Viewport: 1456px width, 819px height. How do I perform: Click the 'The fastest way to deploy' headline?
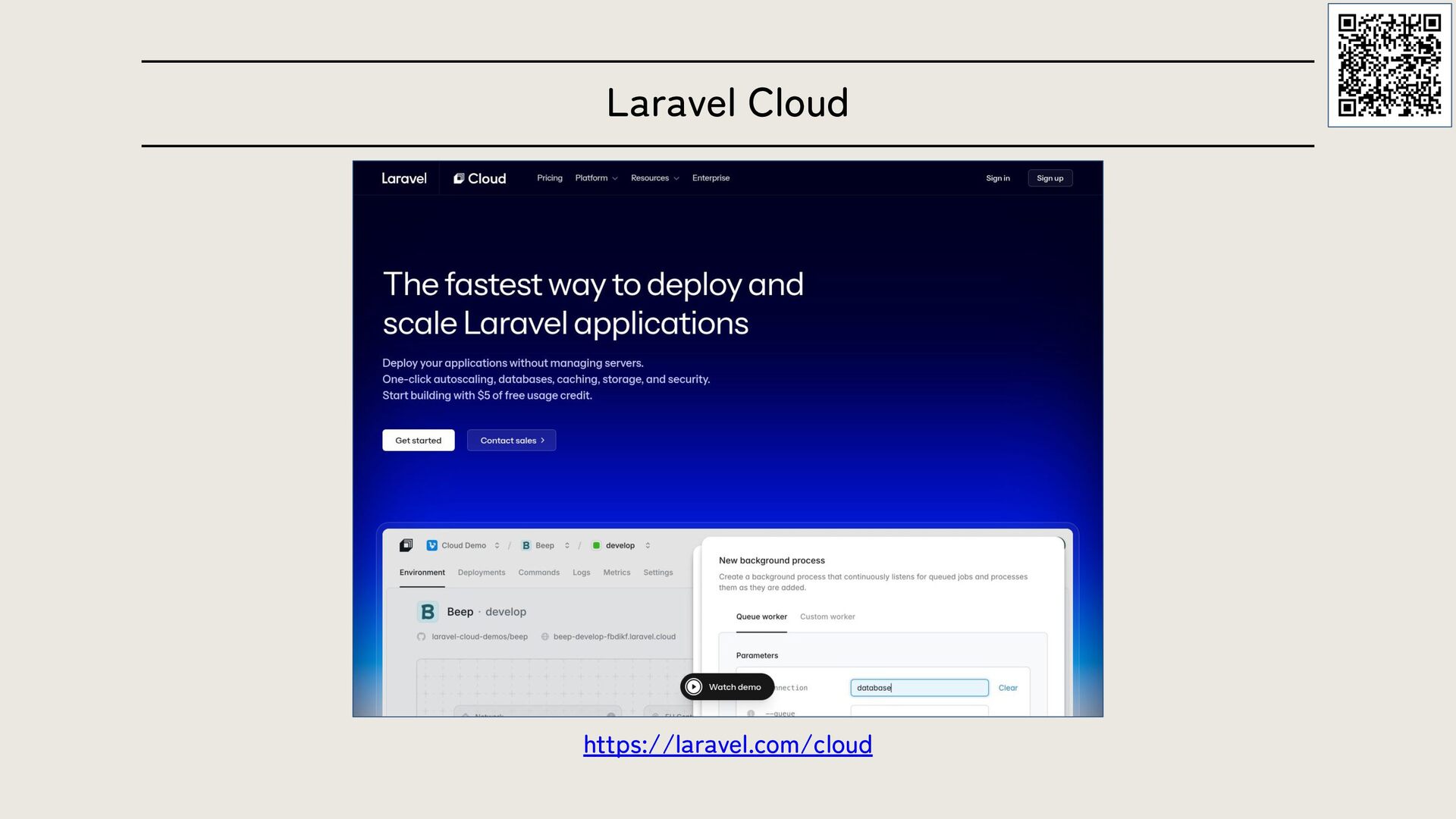tap(593, 303)
